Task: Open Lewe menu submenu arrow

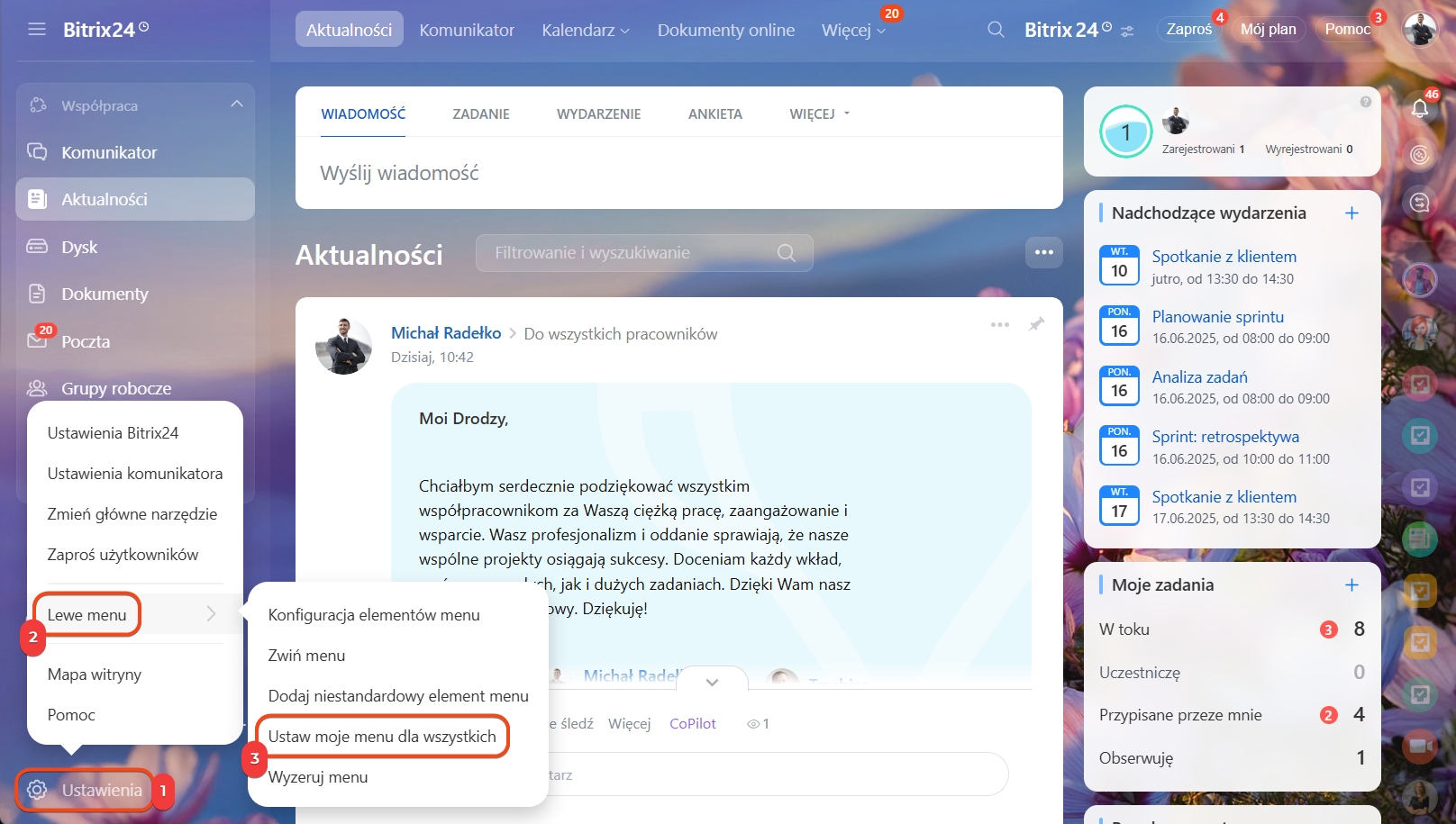Action: click(211, 614)
